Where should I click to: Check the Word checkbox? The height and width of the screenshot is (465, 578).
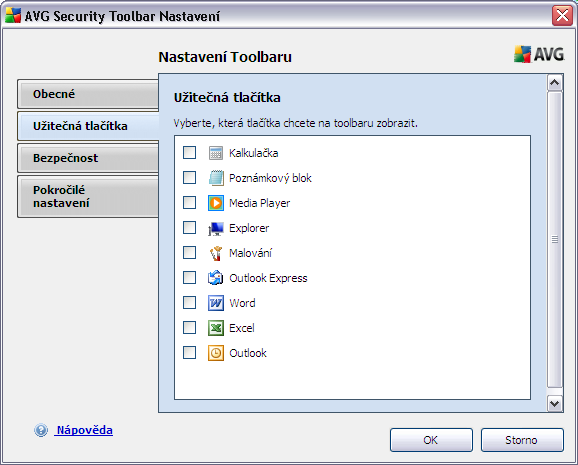[x=189, y=302]
